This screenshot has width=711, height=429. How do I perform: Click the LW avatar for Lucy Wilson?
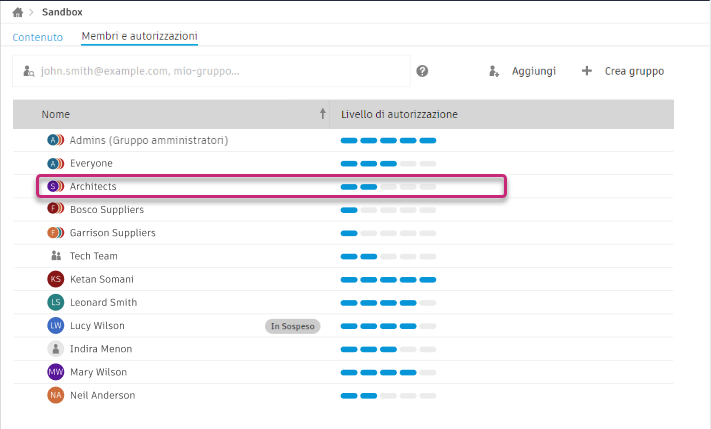[56, 325]
